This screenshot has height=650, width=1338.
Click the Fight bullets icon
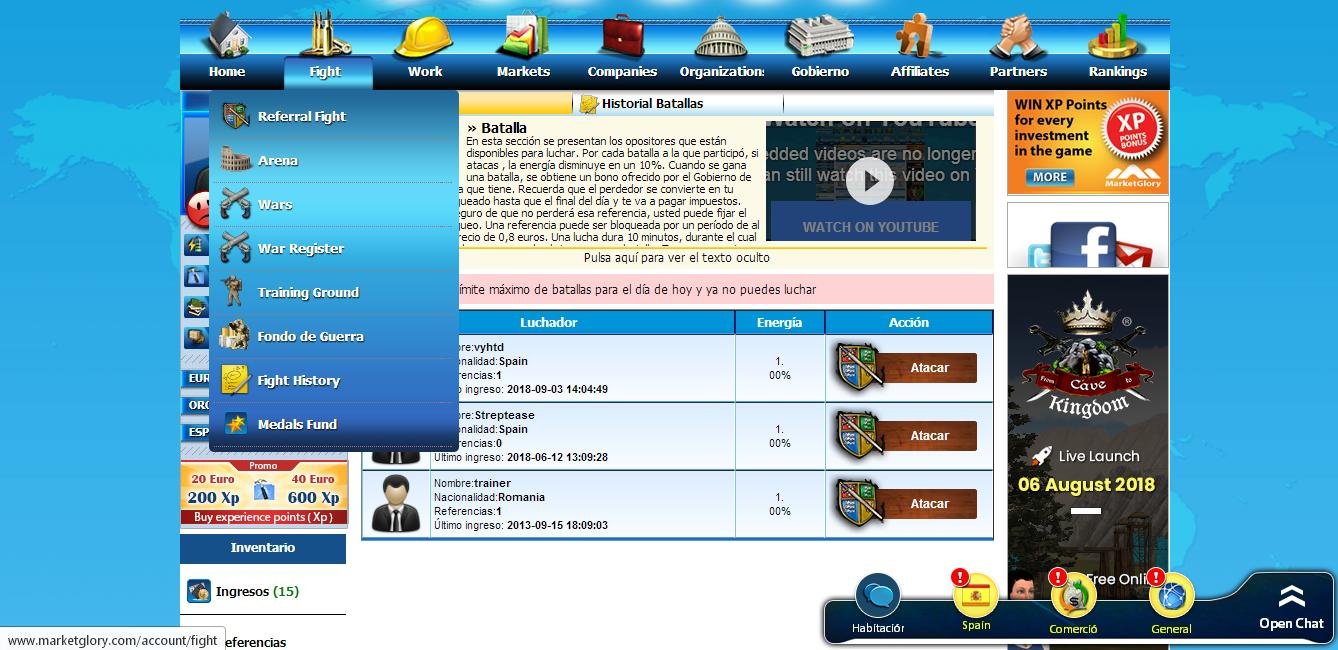click(327, 34)
